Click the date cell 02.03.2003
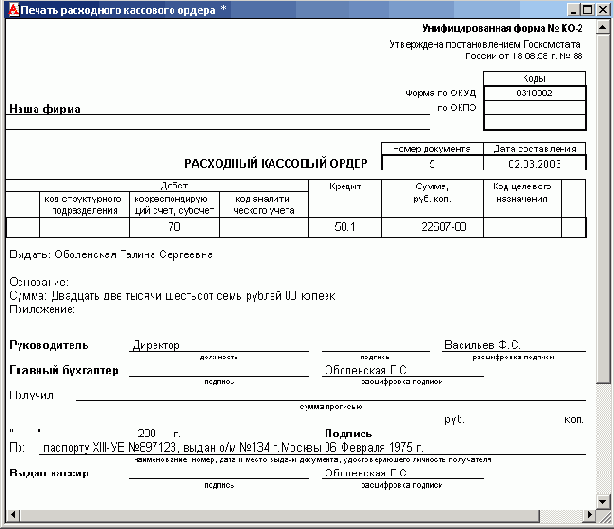The image size is (614, 529). point(534,163)
